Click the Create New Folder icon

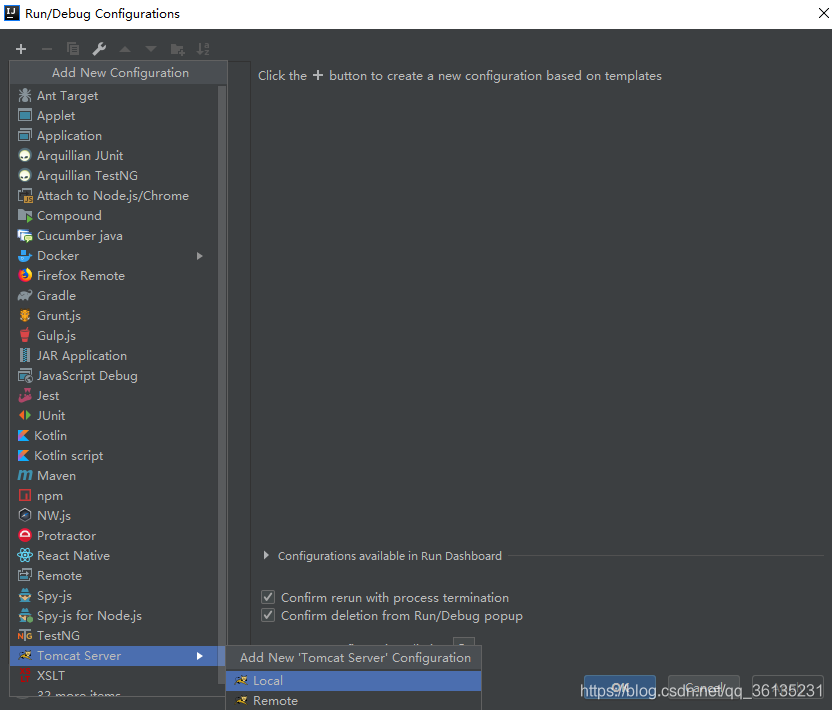178,48
